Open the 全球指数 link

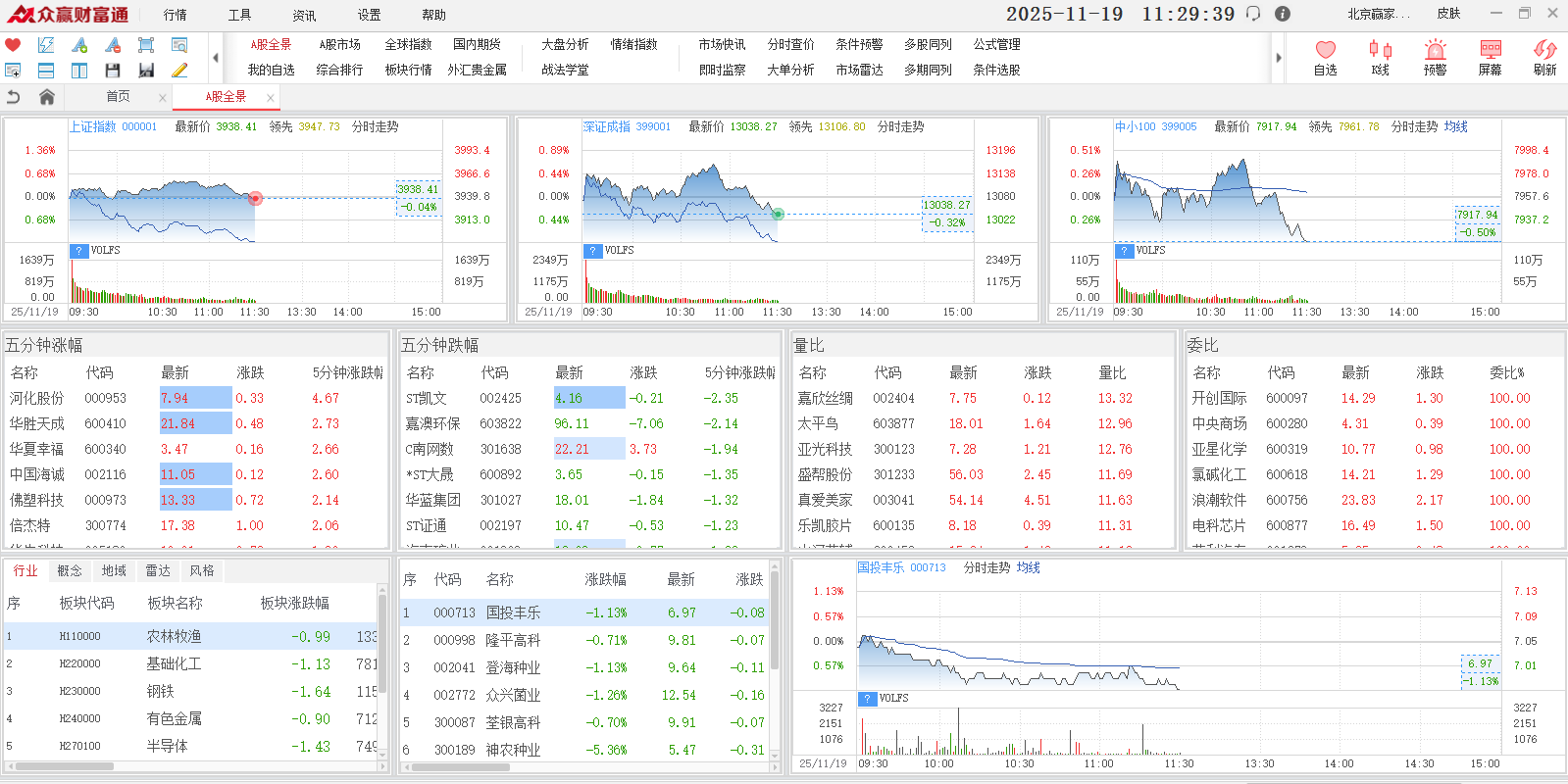point(408,45)
